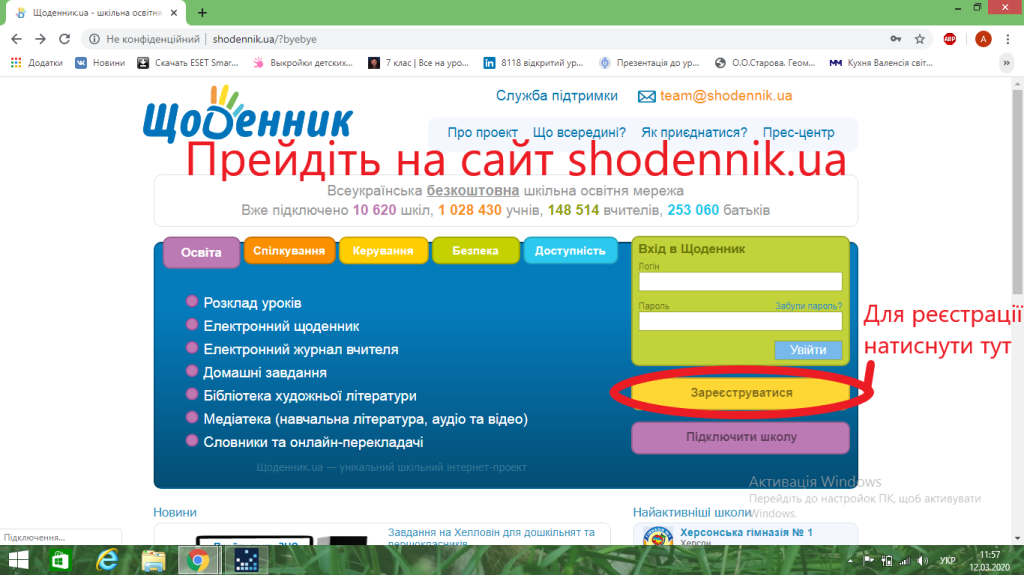Click the saved password key icon

coord(896,39)
